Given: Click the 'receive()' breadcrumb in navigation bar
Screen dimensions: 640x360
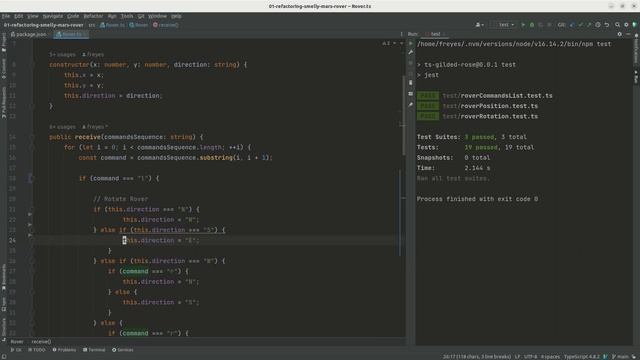Looking at the screenshot, I should 166,25.
